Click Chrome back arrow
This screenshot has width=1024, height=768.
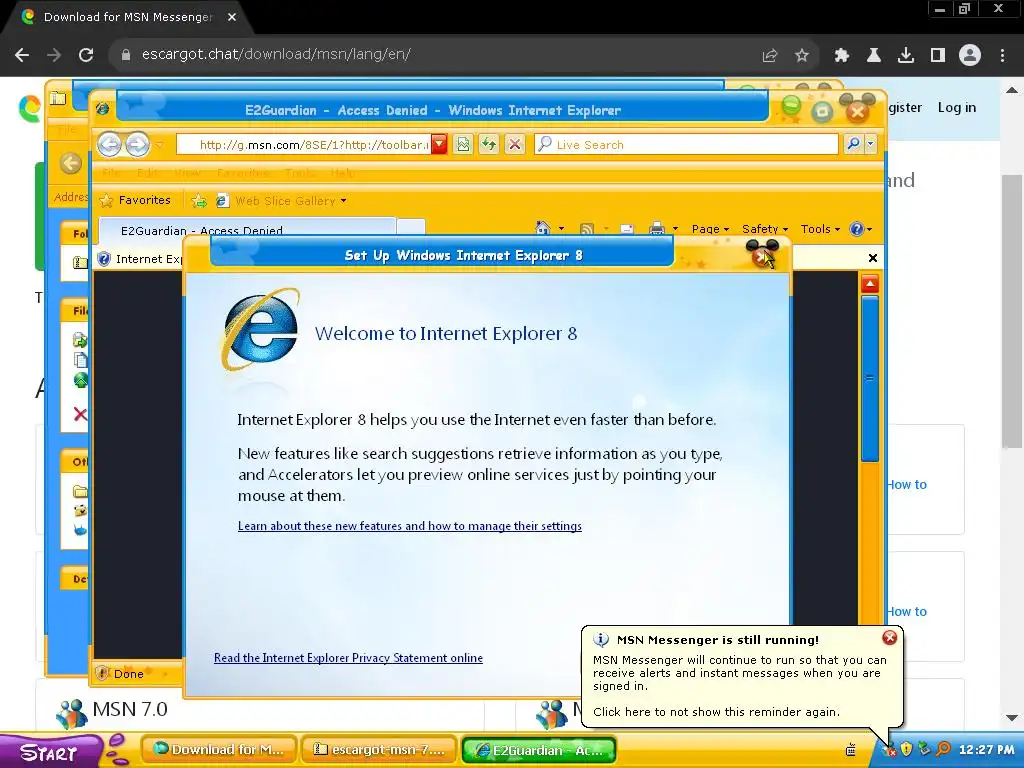point(22,55)
